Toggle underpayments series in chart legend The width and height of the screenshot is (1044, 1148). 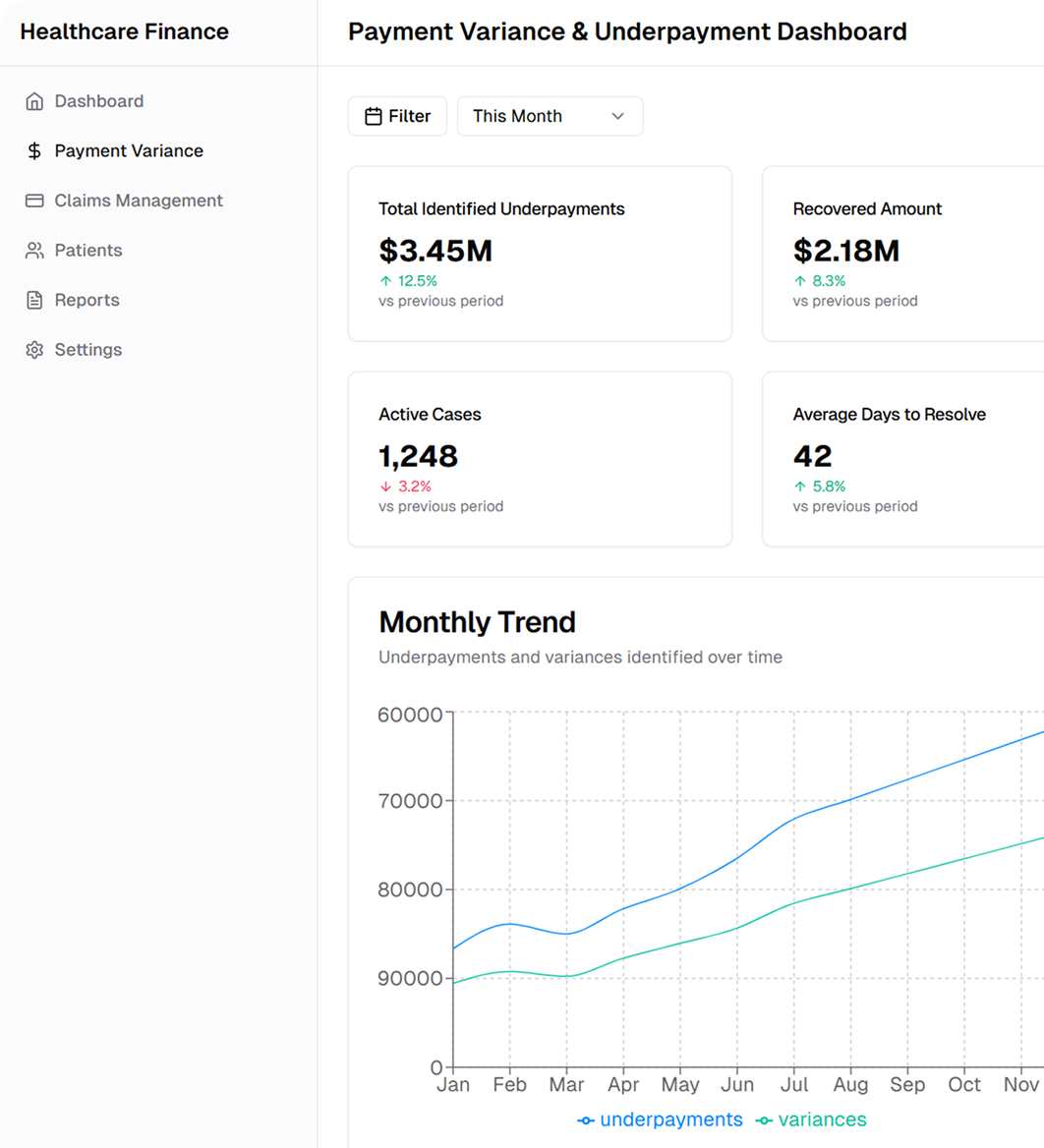click(x=661, y=1119)
